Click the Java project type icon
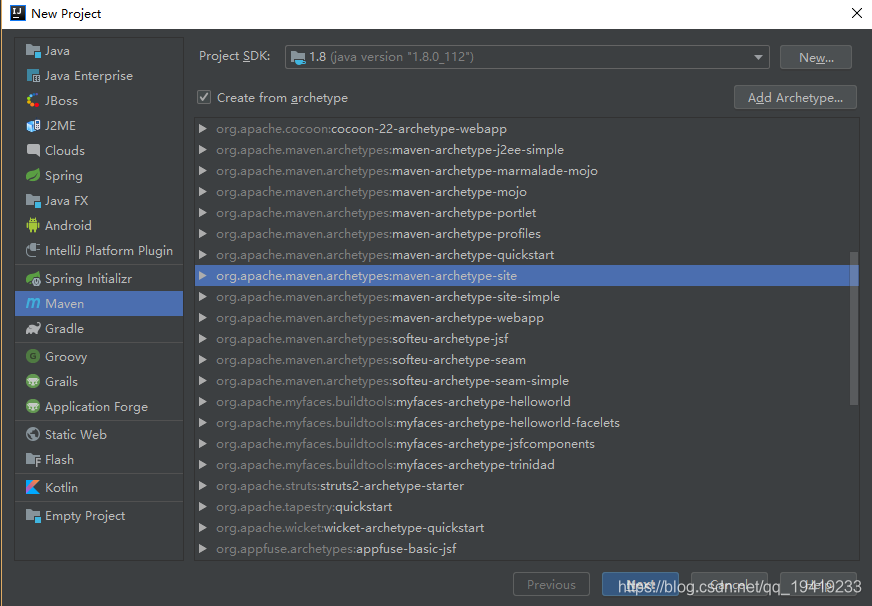 tap(33, 51)
